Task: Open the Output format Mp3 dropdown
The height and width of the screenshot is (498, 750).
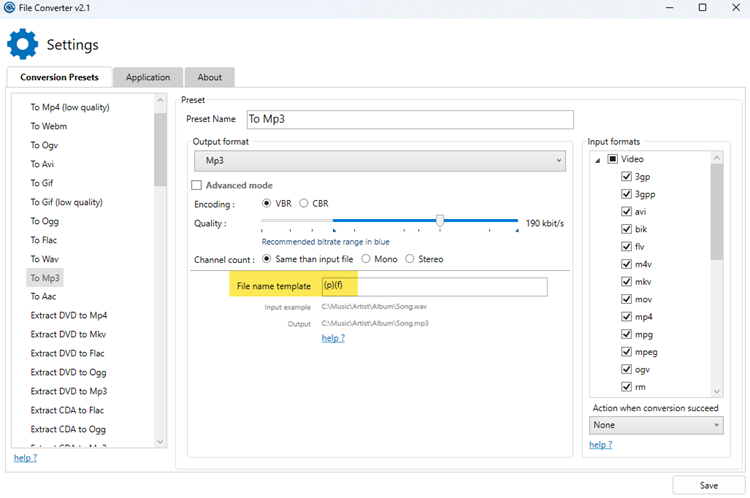Action: tap(380, 160)
